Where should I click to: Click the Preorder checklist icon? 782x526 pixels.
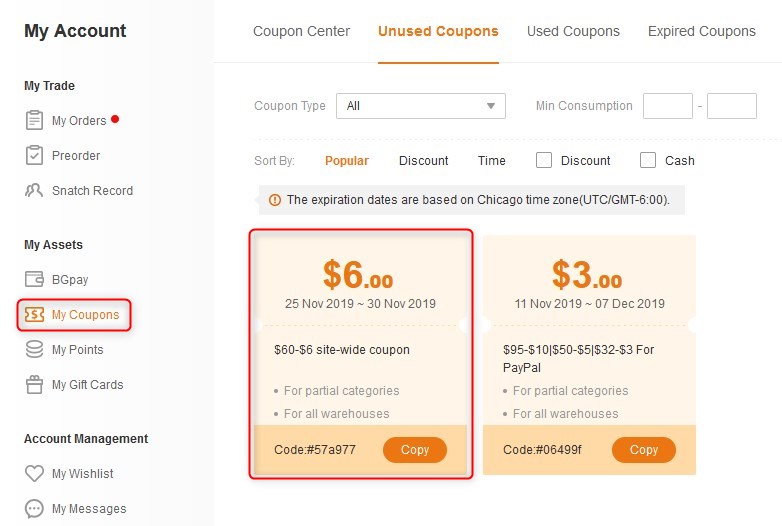point(34,155)
